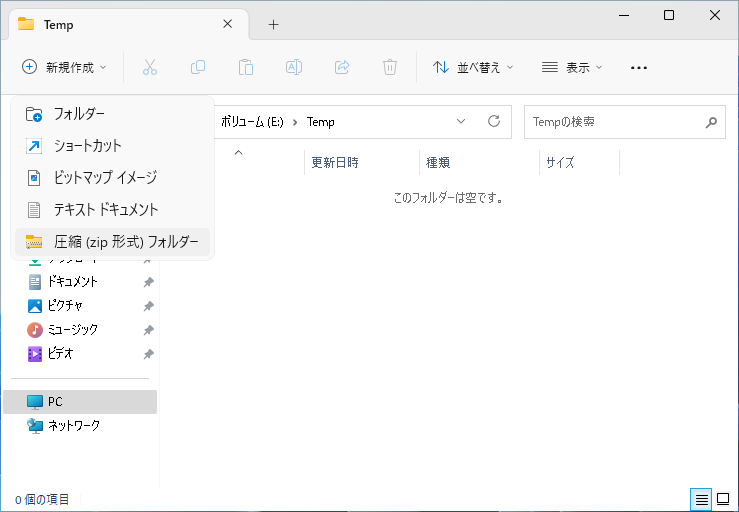This screenshot has height=512, width=739.
Task: Switch to large icons view layout
Action: (722, 499)
